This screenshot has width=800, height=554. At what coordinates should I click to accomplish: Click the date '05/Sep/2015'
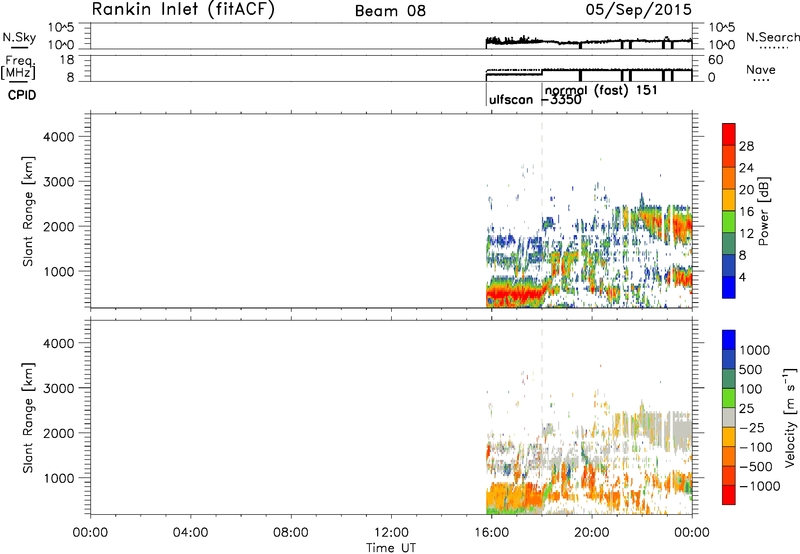(x=639, y=9)
